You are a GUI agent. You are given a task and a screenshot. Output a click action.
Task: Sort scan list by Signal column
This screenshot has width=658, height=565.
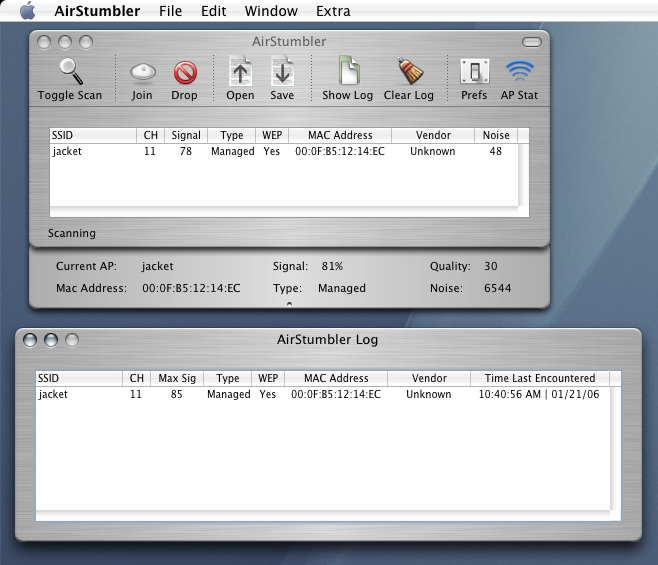185,135
